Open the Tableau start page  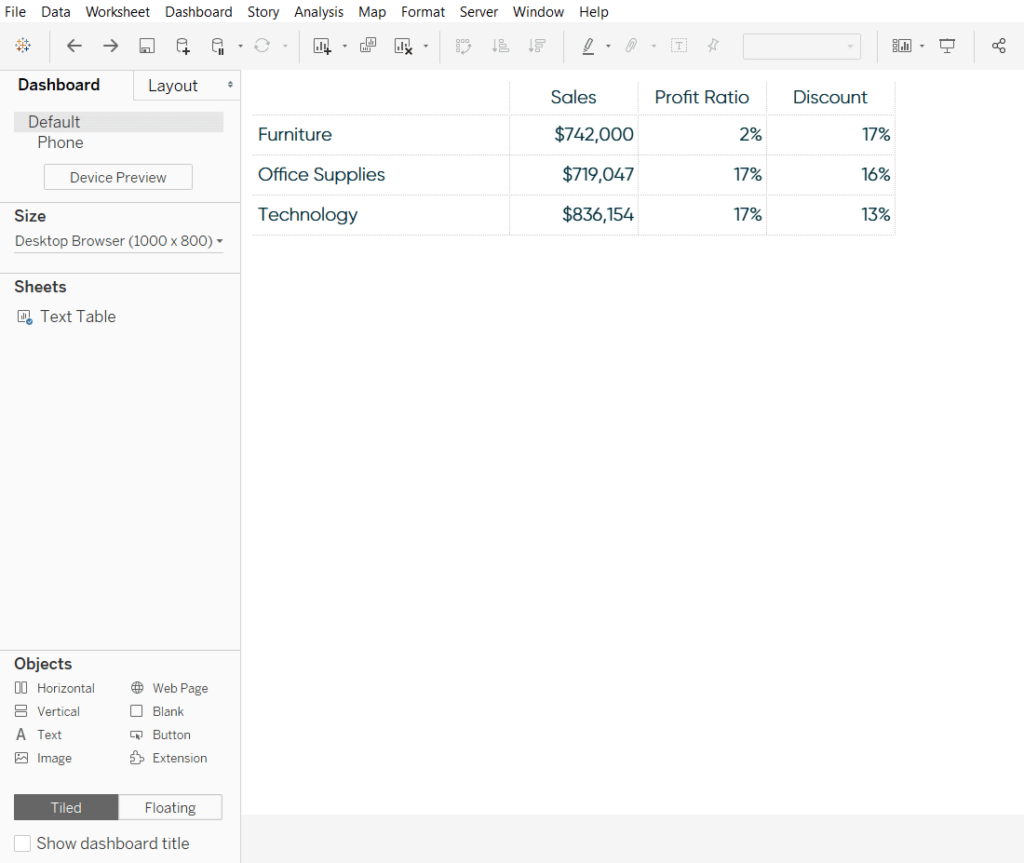pyautogui.click(x=23, y=45)
